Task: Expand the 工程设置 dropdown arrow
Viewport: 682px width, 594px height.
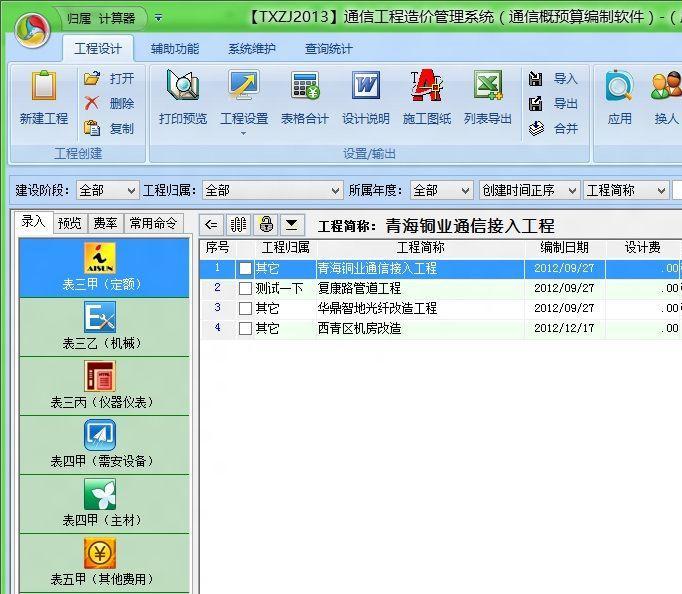Action: coord(244,133)
